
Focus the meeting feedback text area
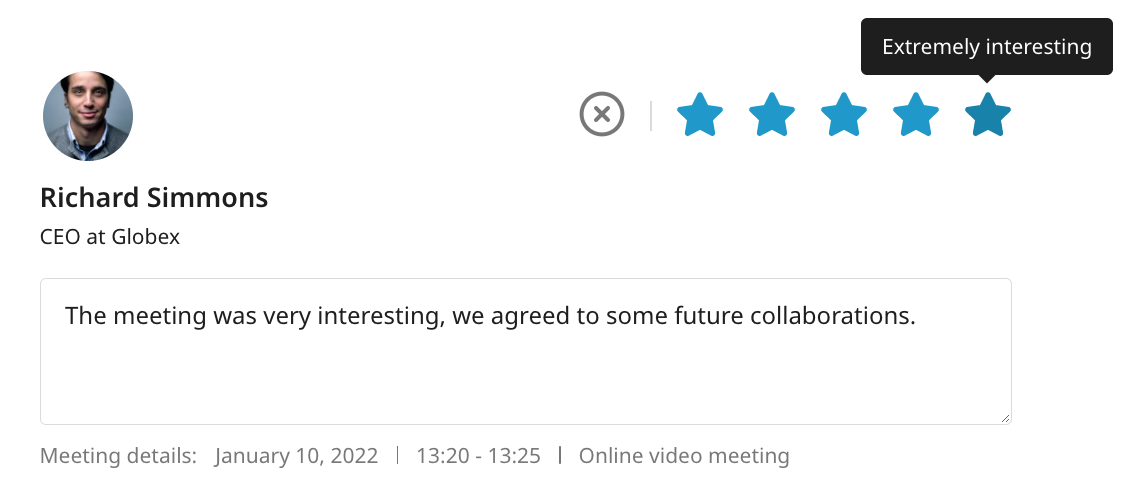(x=526, y=351)
